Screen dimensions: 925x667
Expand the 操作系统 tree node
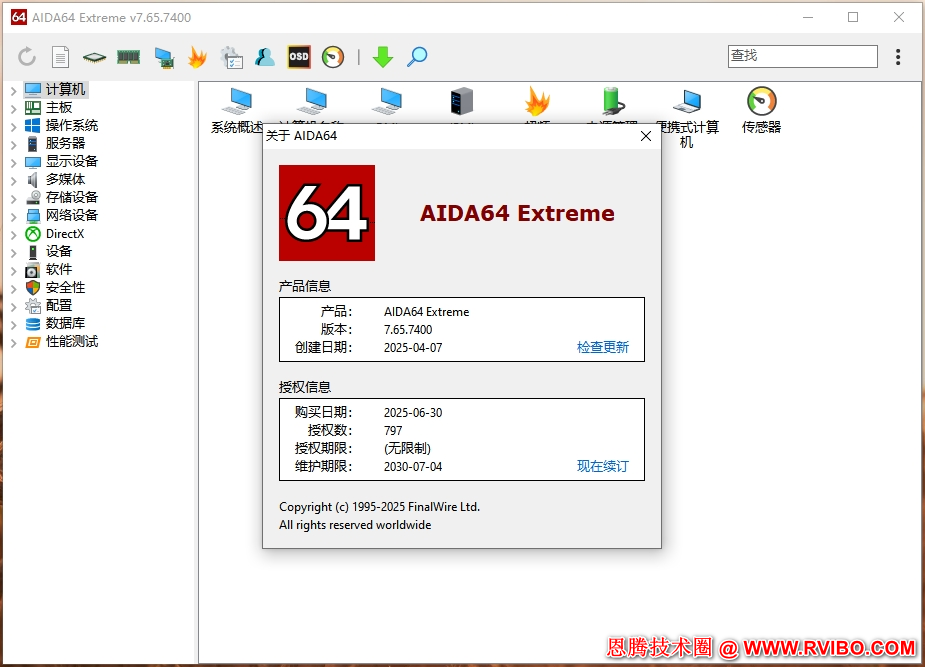coord(14,126)
